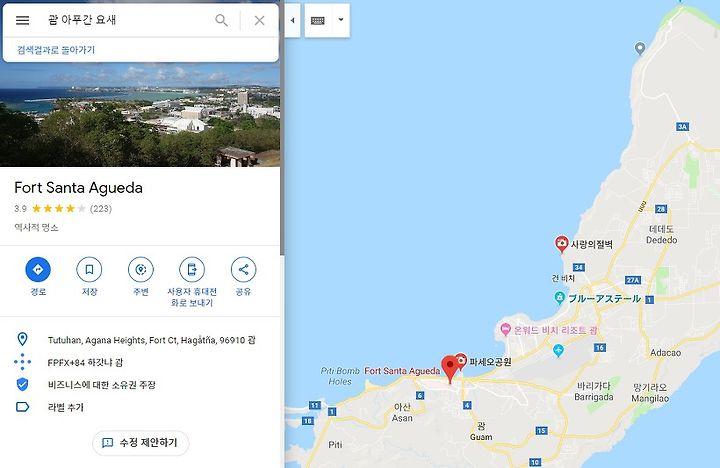Send to phone icon button
The image size is (720, 468).
pos(192,270)
